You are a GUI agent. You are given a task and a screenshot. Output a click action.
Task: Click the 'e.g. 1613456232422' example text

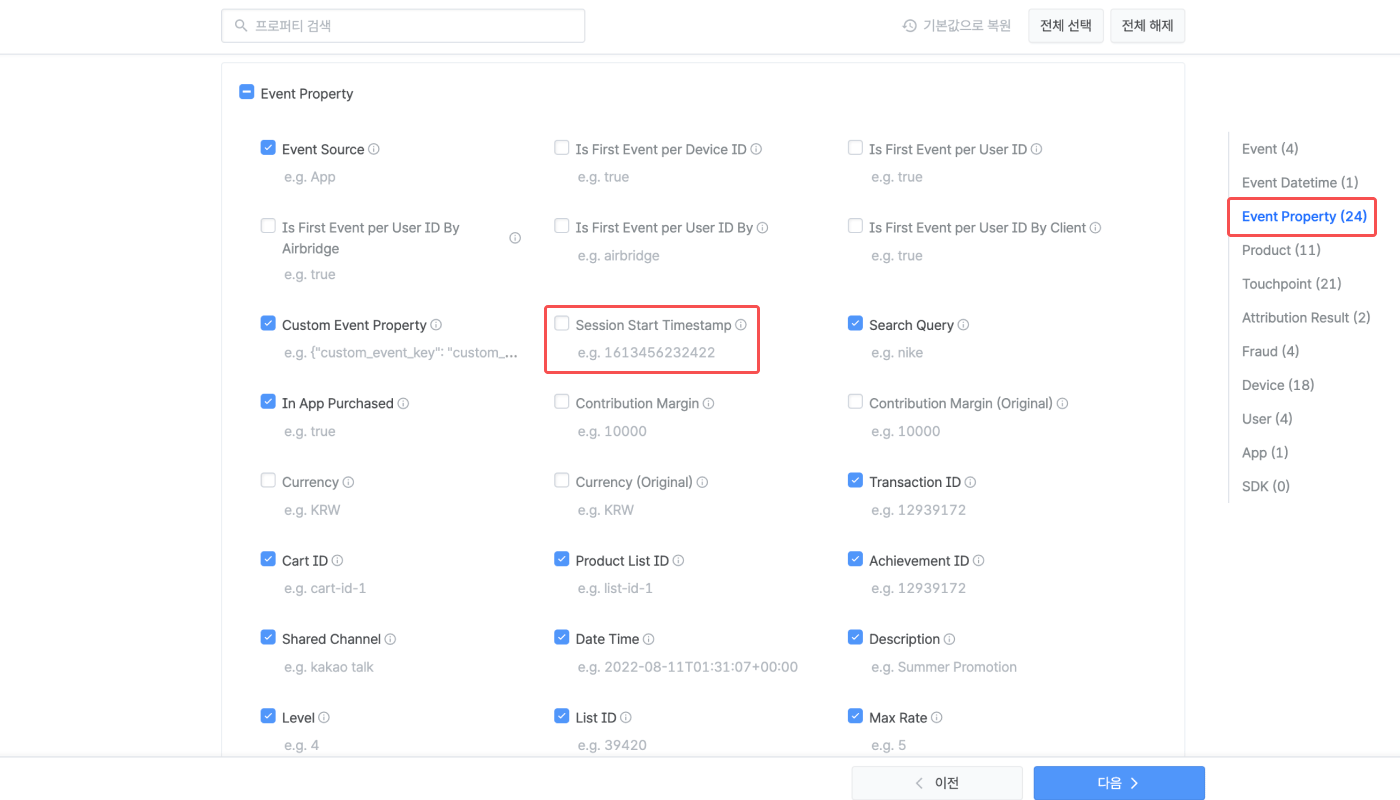tap(647, 353)
